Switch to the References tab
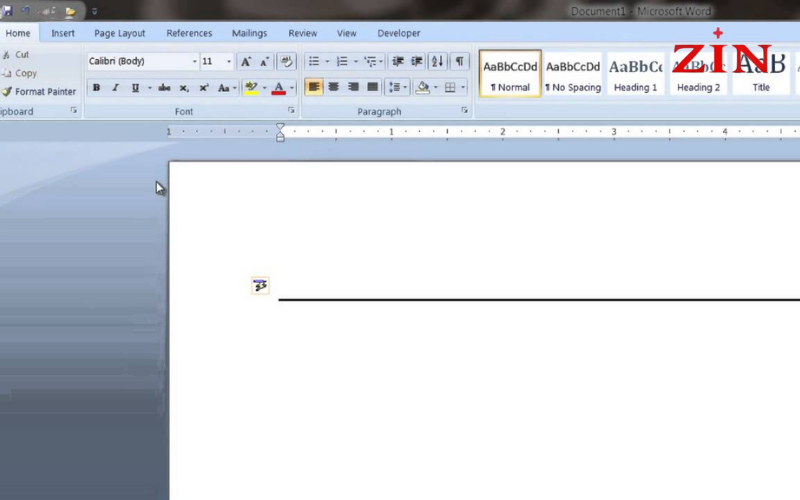Image resolution: width=800 pixels, height=500 pixels. pos(189,33)
